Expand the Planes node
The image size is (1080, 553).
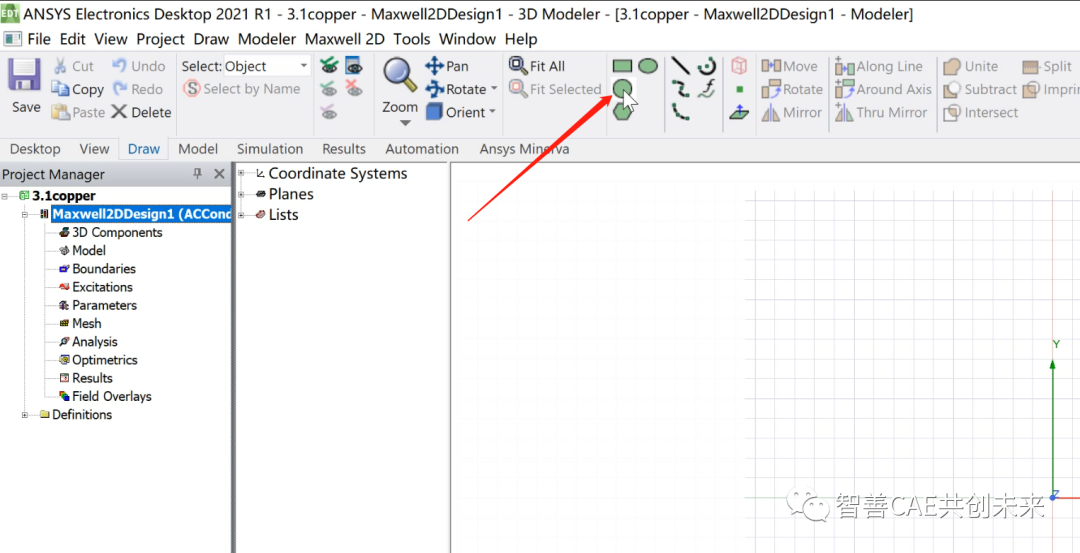(242, 194)
